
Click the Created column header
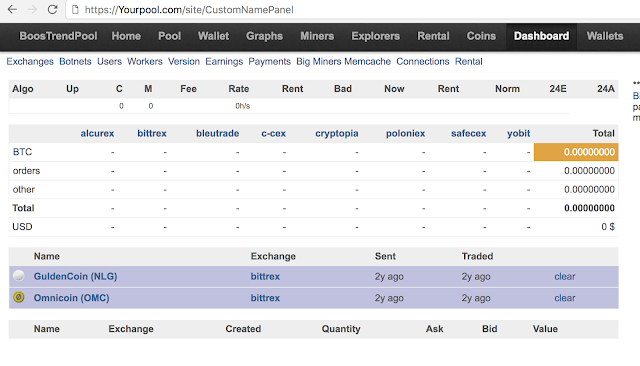[243, 329]
